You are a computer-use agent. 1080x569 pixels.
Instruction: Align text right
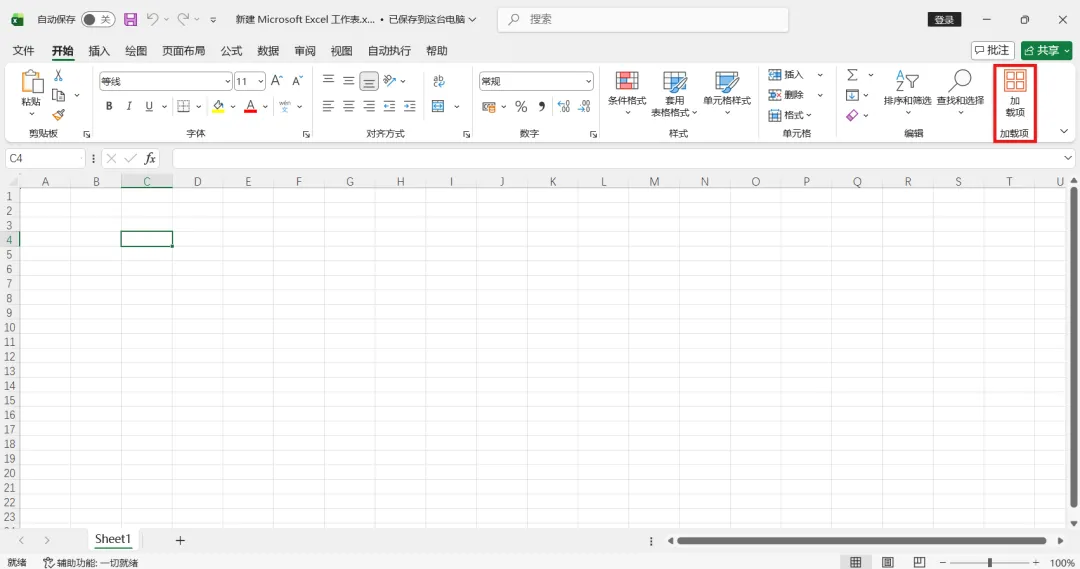point(369,106)
